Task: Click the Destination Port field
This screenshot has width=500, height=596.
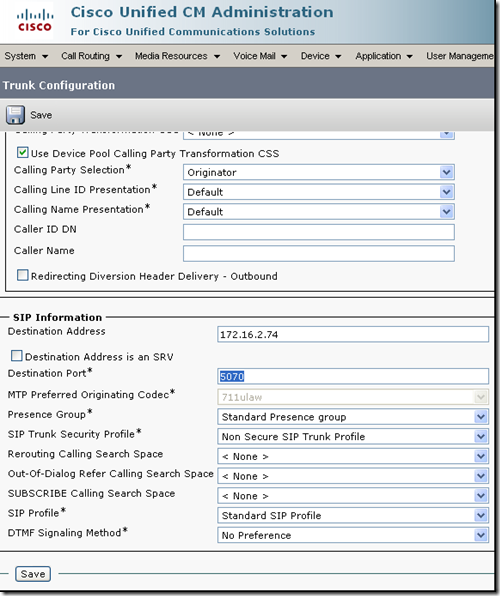Action: click(353, 376)
